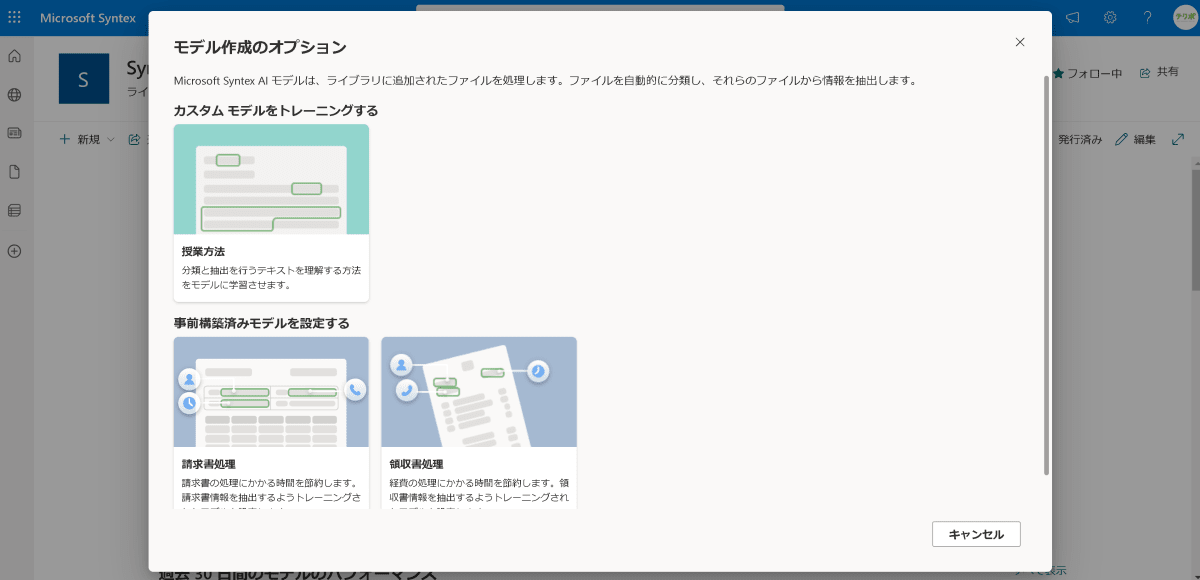Image resolution: width=1200 pixels, height=580 pixels.
Task: Click the カスタム モデルをトレーニングする heading
Action: pyautogui.click(x=276, y=110)
